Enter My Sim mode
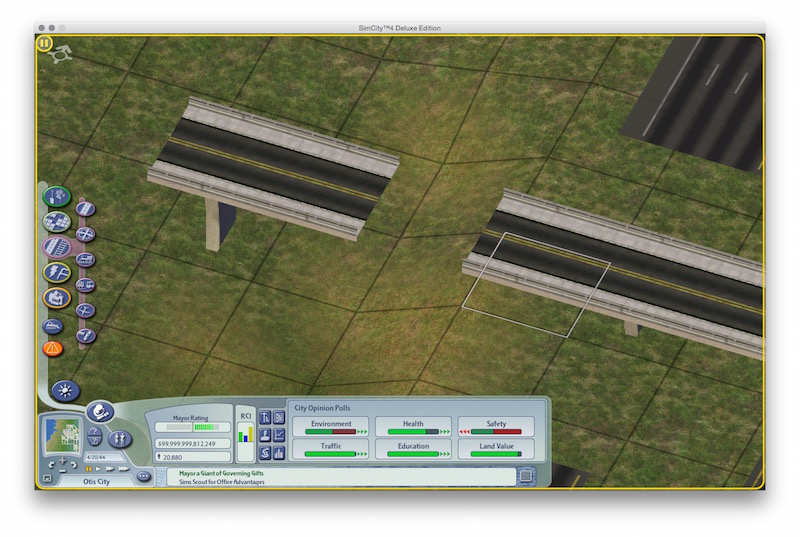This screenshot has width=800, height=537. tap(120, 439)
